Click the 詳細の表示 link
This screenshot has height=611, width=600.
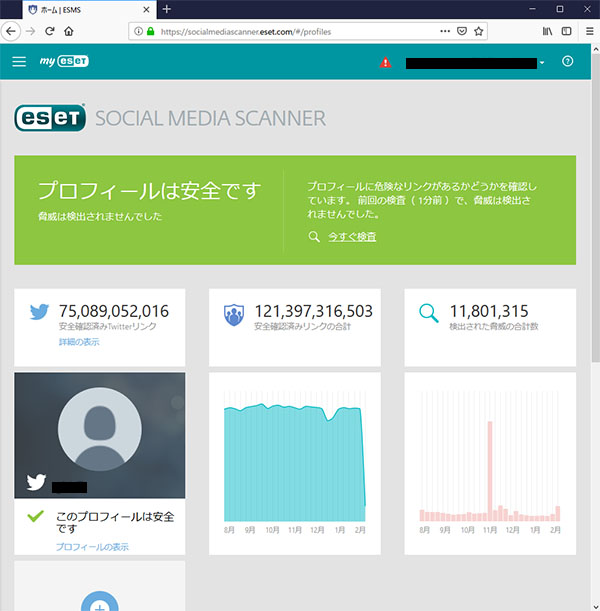click(x=79, y=342)
